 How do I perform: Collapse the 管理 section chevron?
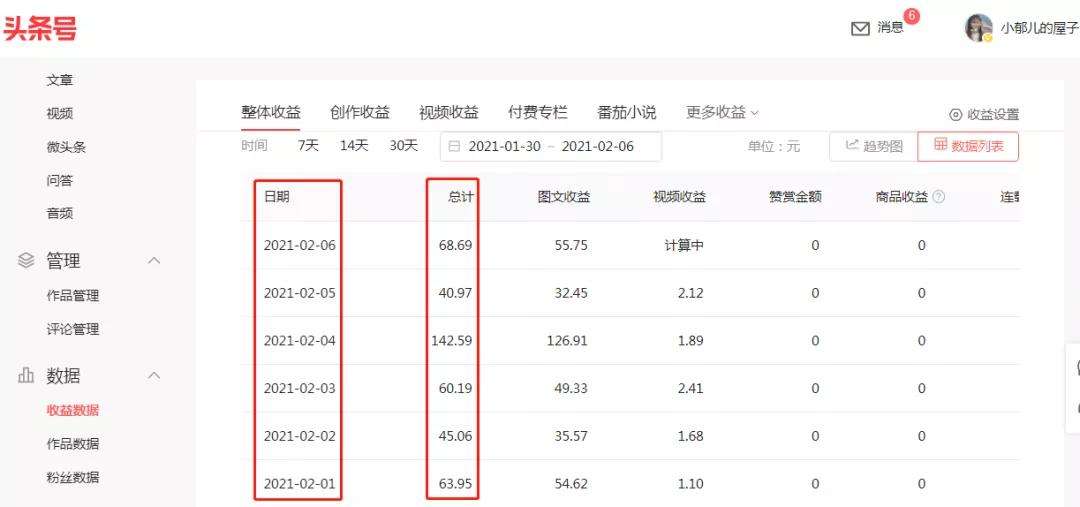point(155,260)
